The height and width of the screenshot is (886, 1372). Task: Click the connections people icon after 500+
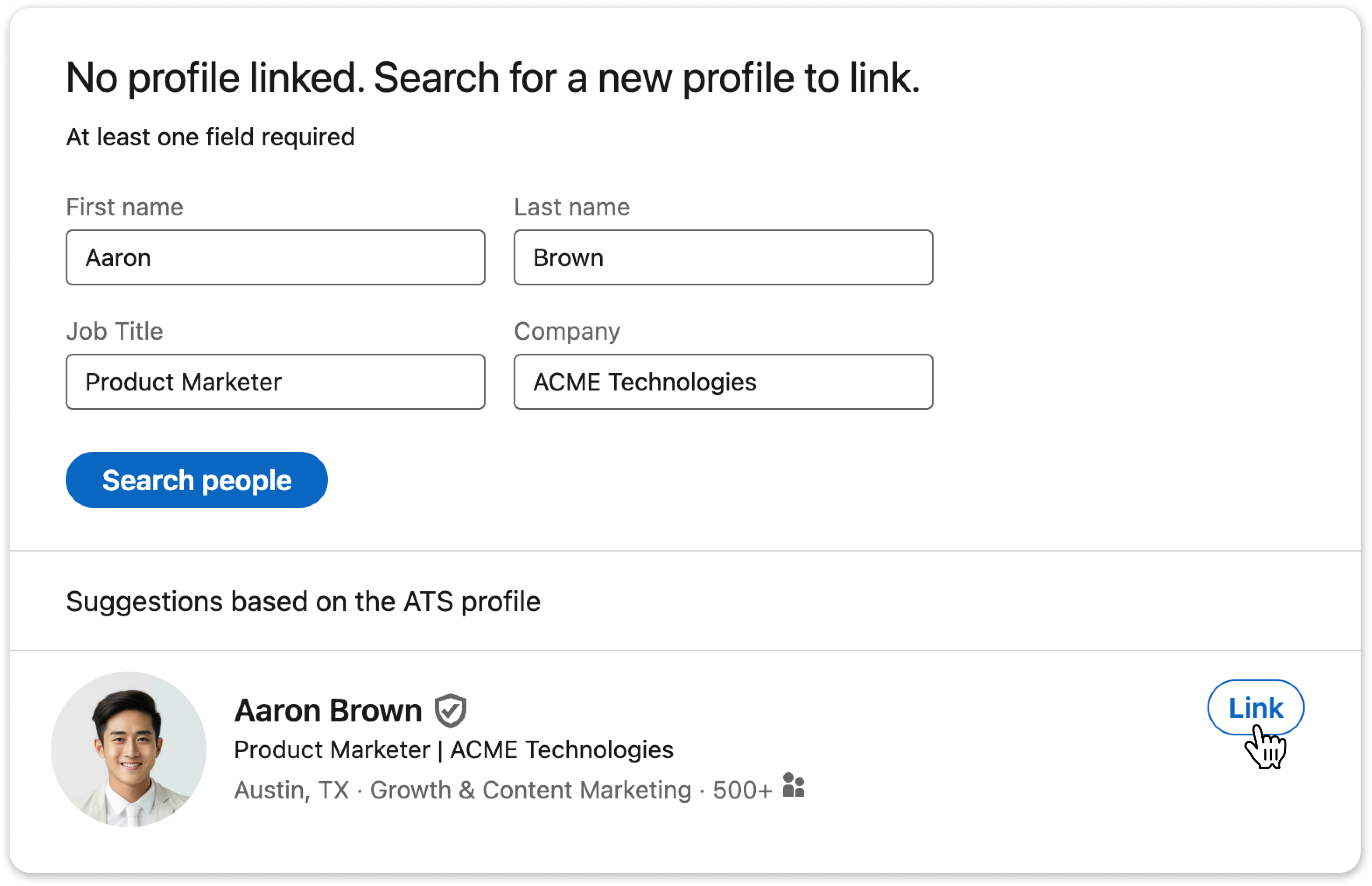pos(794,785)
